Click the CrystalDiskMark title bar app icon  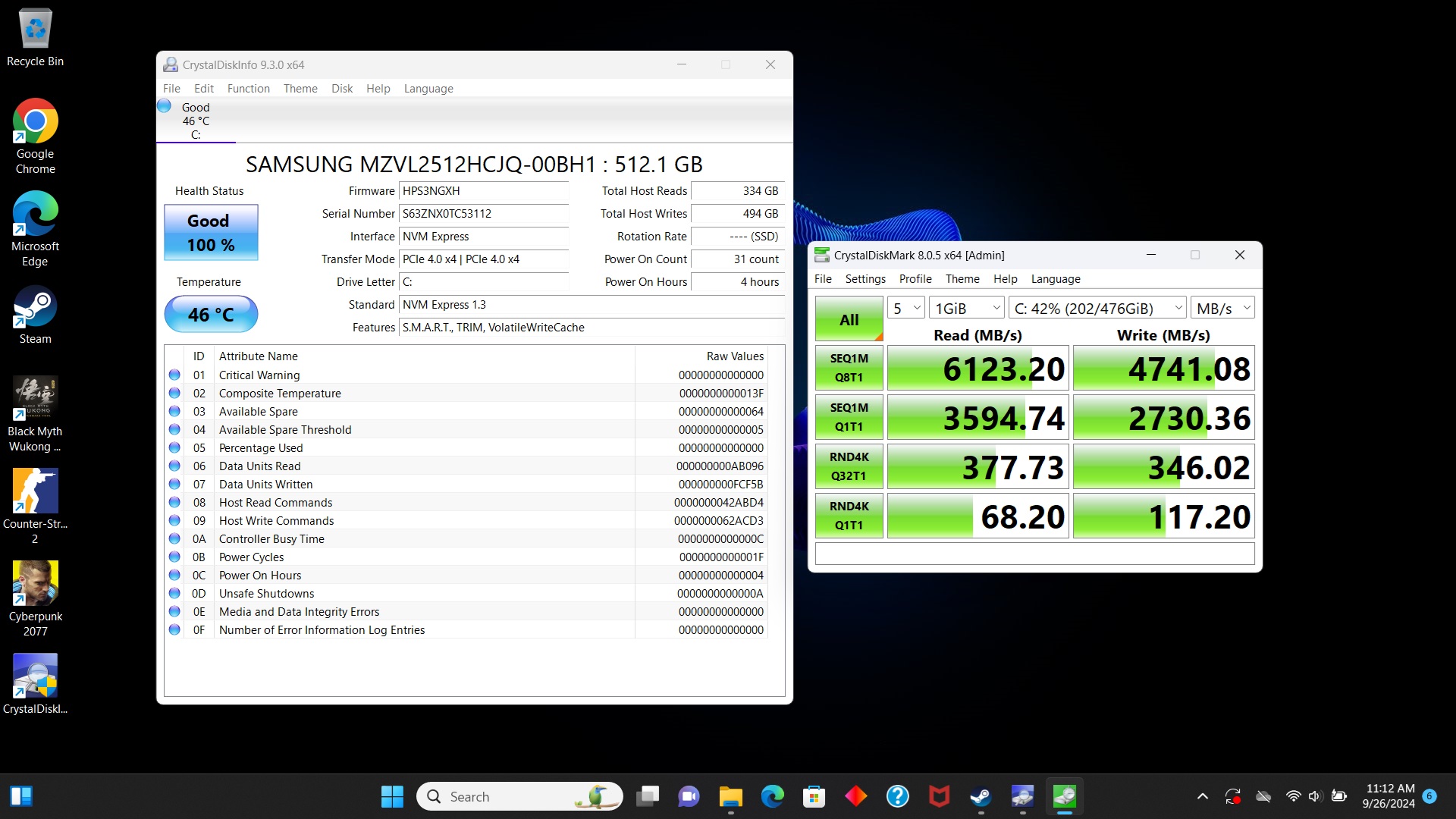[822, 256]
